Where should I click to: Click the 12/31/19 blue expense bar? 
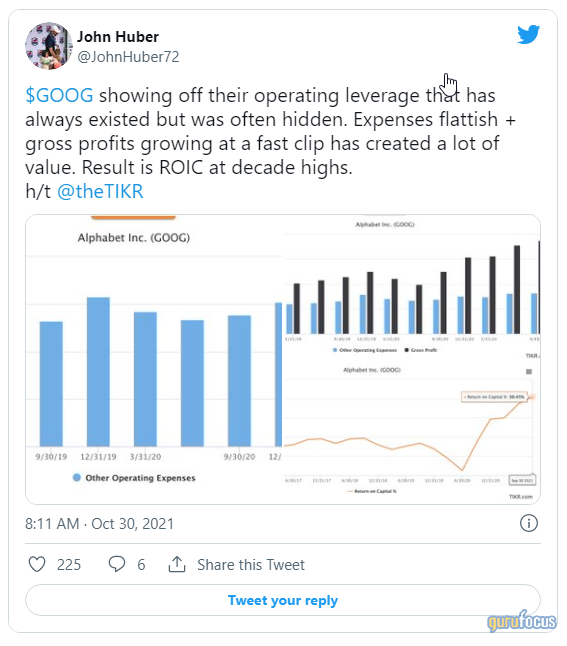tap(98, 372)
